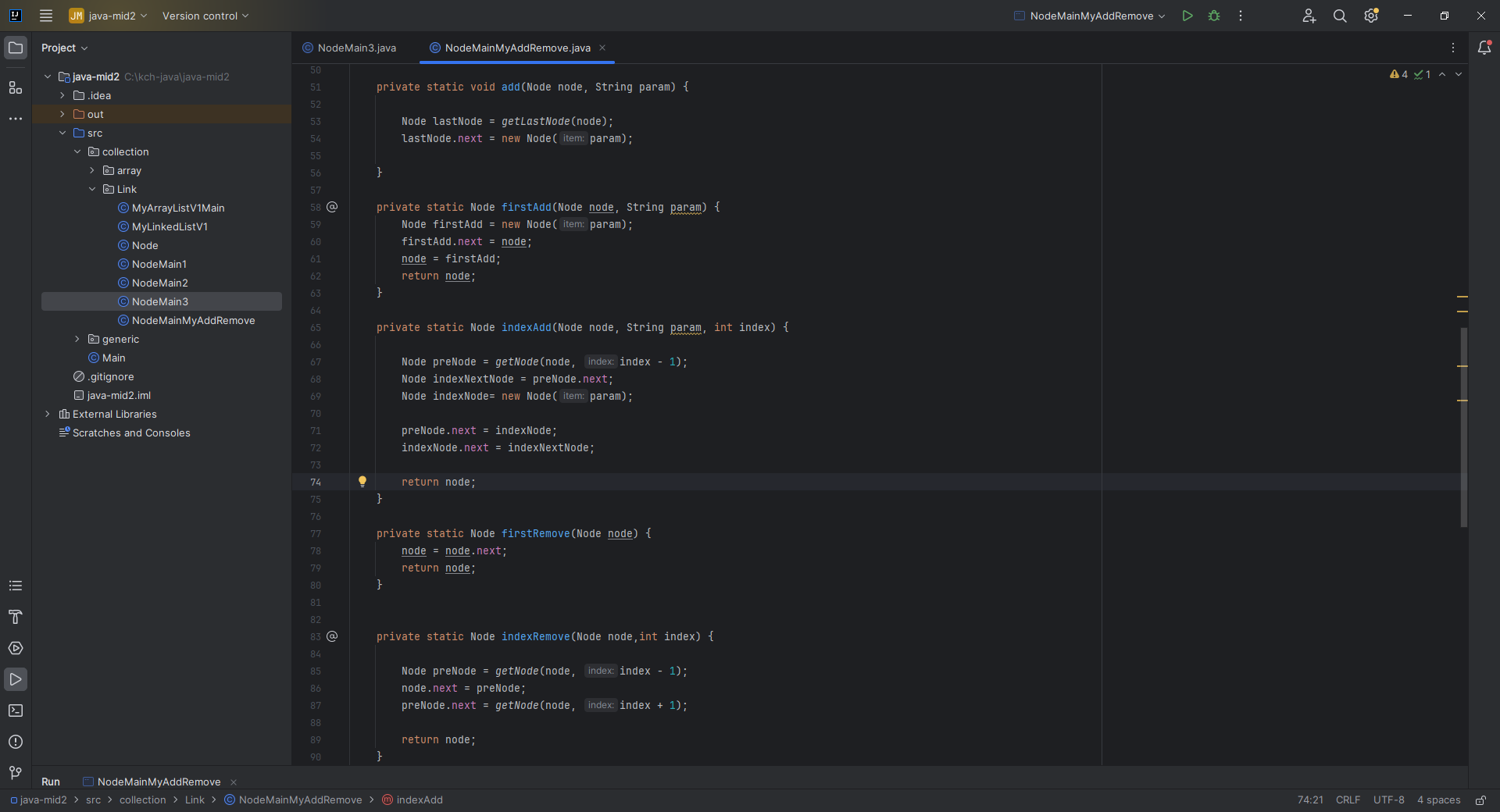
Task: Expand the array package
Action: click(x=92, y=170)
